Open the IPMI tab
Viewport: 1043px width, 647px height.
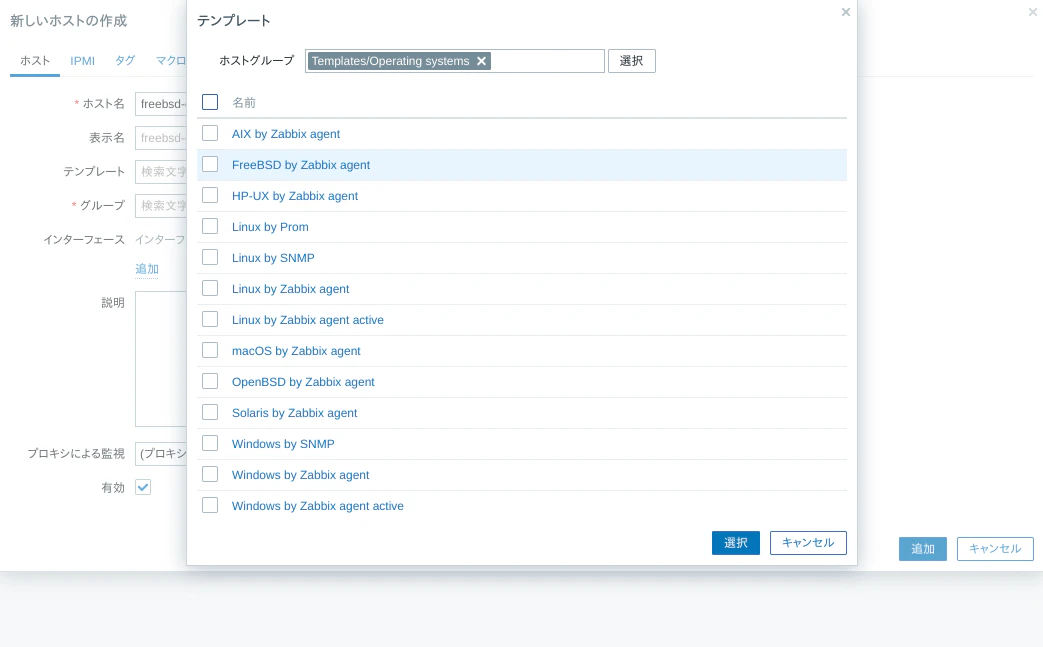click(82, 61)
